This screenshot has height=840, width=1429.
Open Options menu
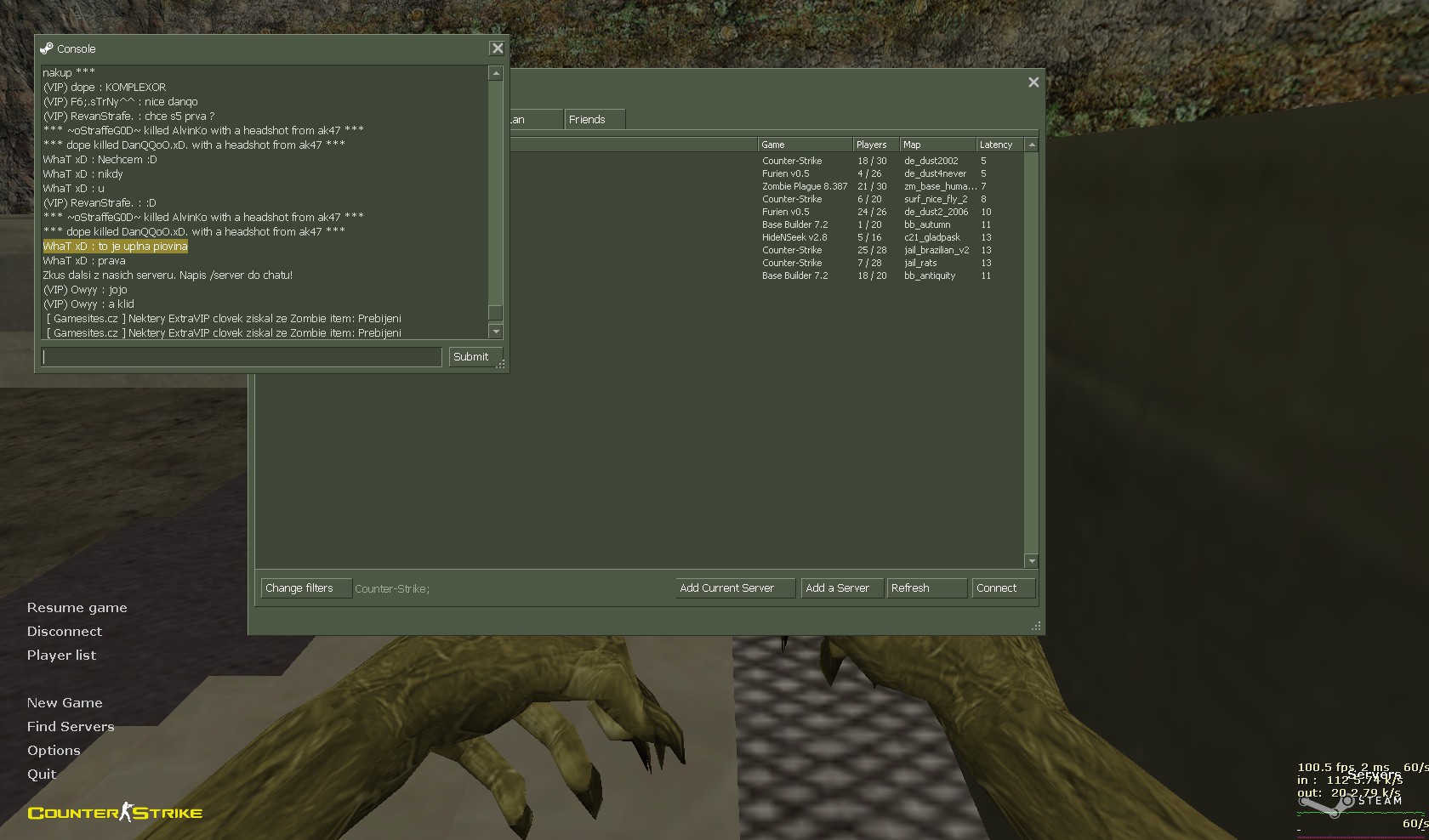(54, 751)
